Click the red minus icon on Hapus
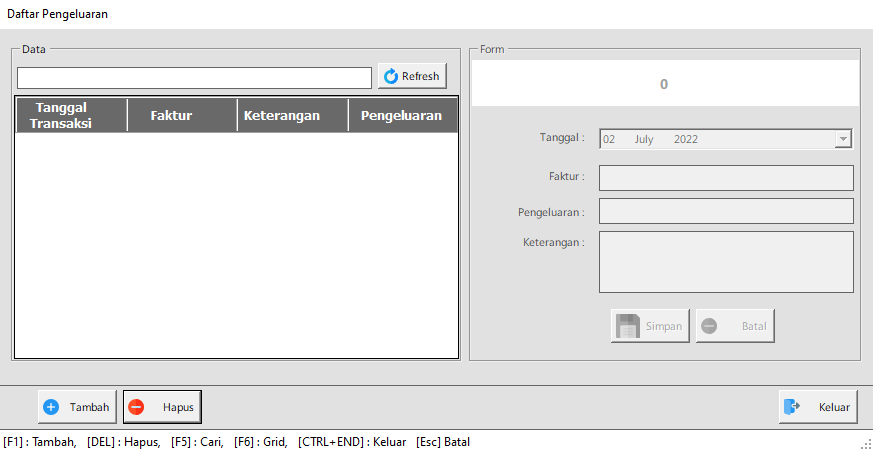 tap(136, 407)
